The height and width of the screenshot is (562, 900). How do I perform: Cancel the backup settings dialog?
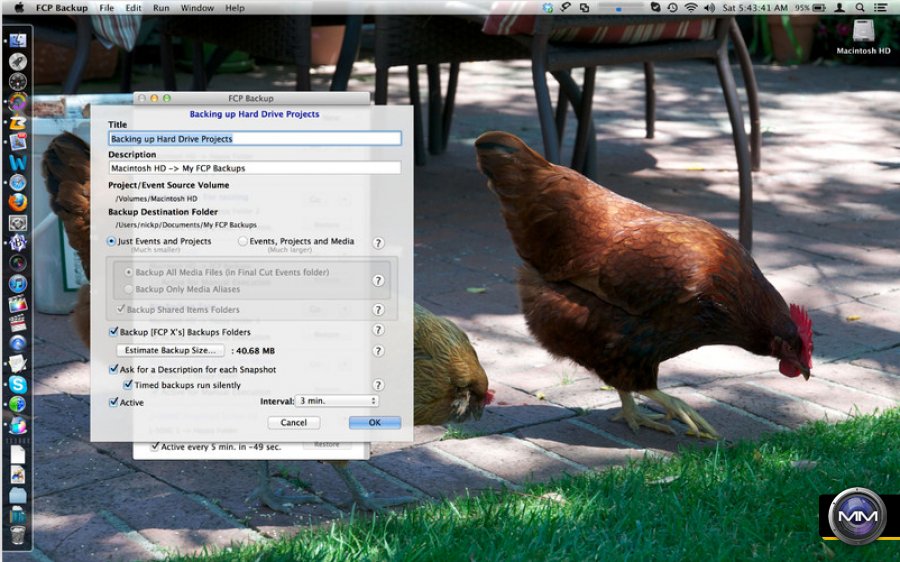(294, 423)
